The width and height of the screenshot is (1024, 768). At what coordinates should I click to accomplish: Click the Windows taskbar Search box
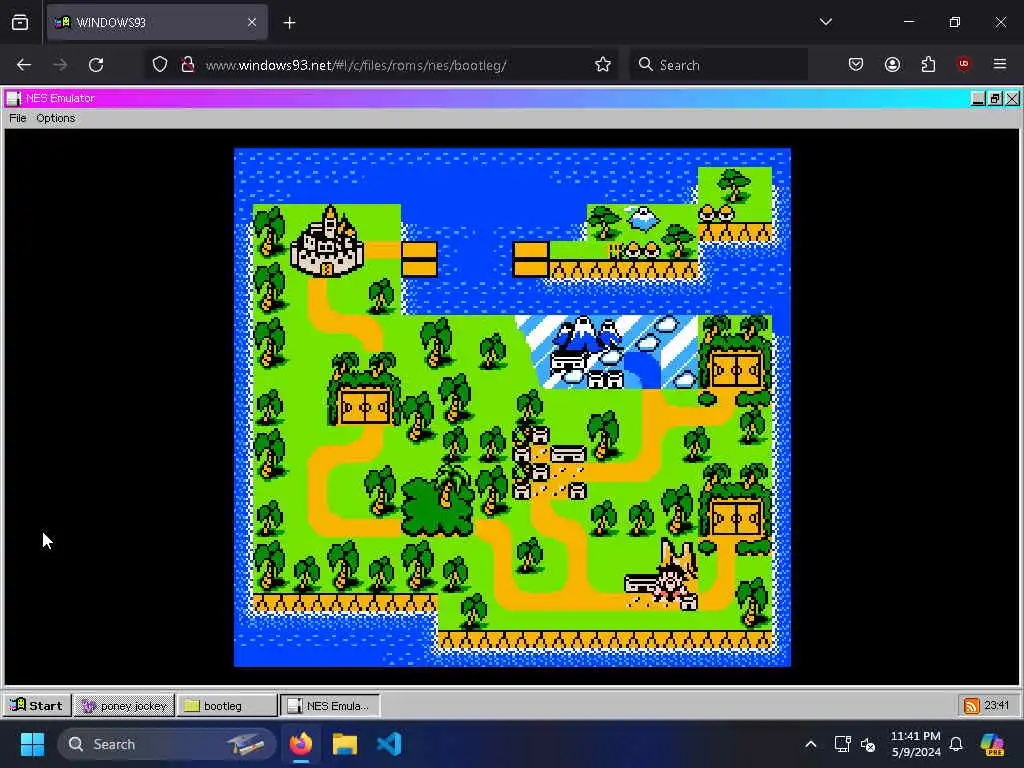(x=166, y=744)
